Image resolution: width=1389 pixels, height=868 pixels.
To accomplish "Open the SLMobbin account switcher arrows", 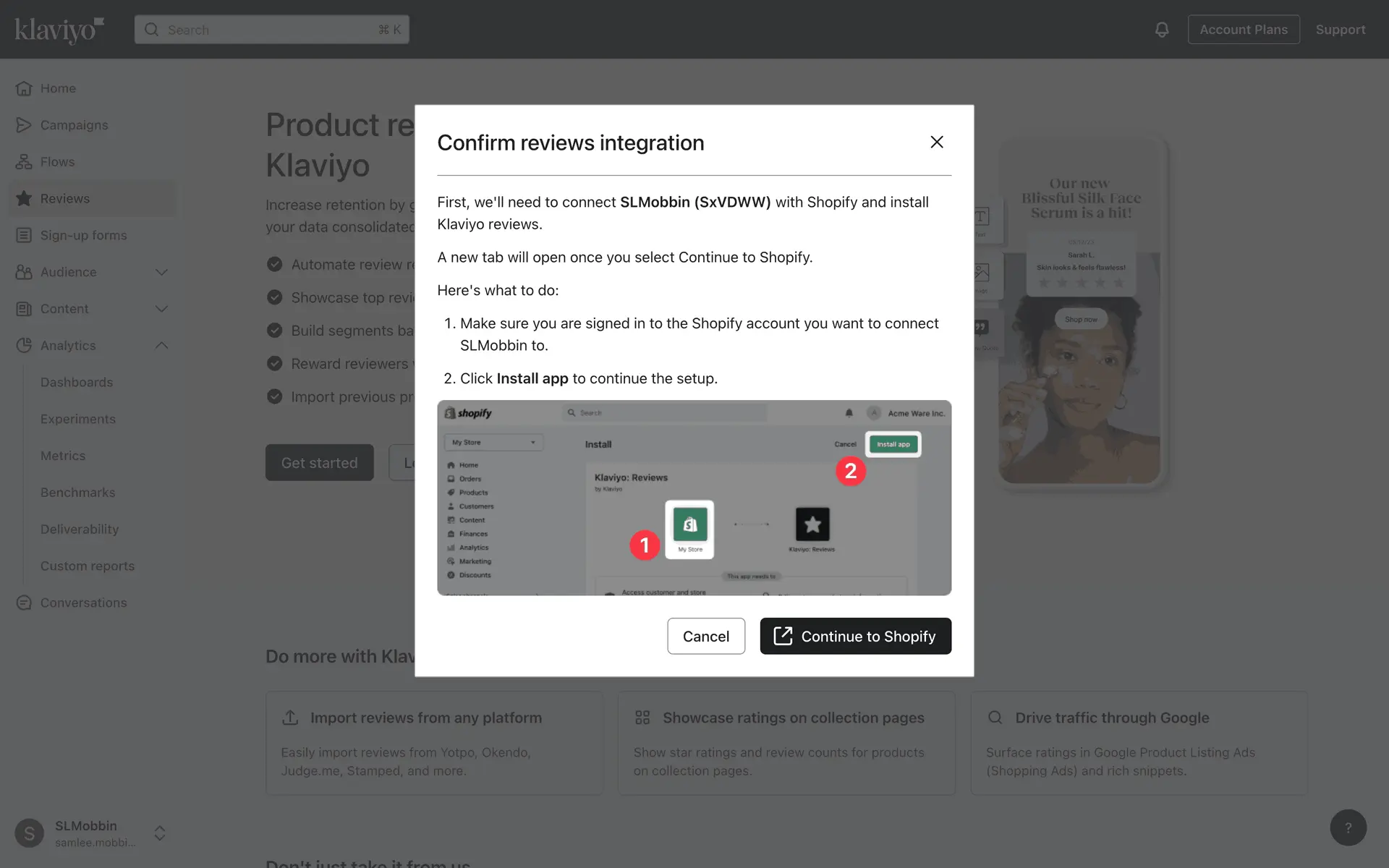I will click(x=160, y=833).
